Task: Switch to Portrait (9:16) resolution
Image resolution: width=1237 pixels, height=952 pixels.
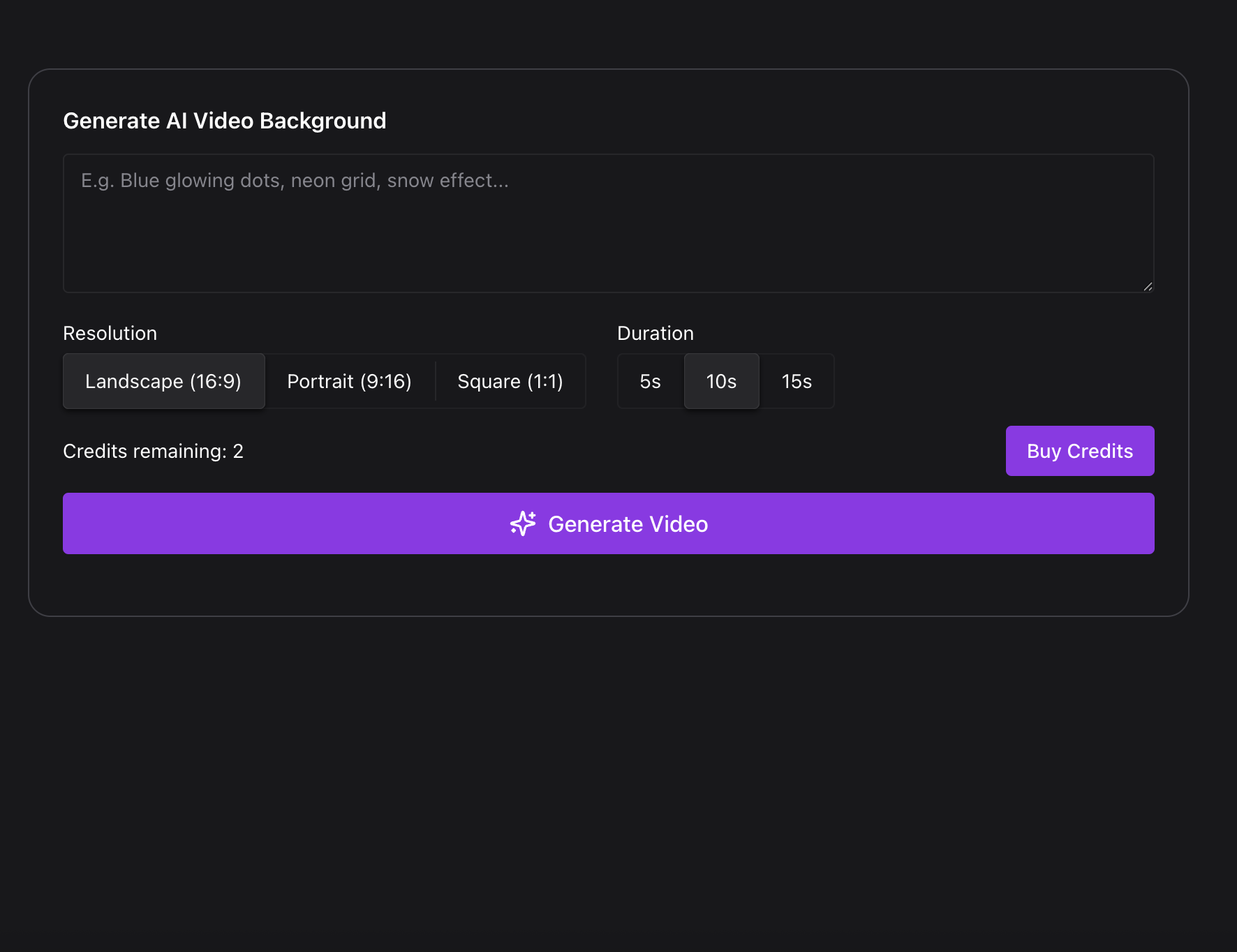Action: (x=348, y=381)
